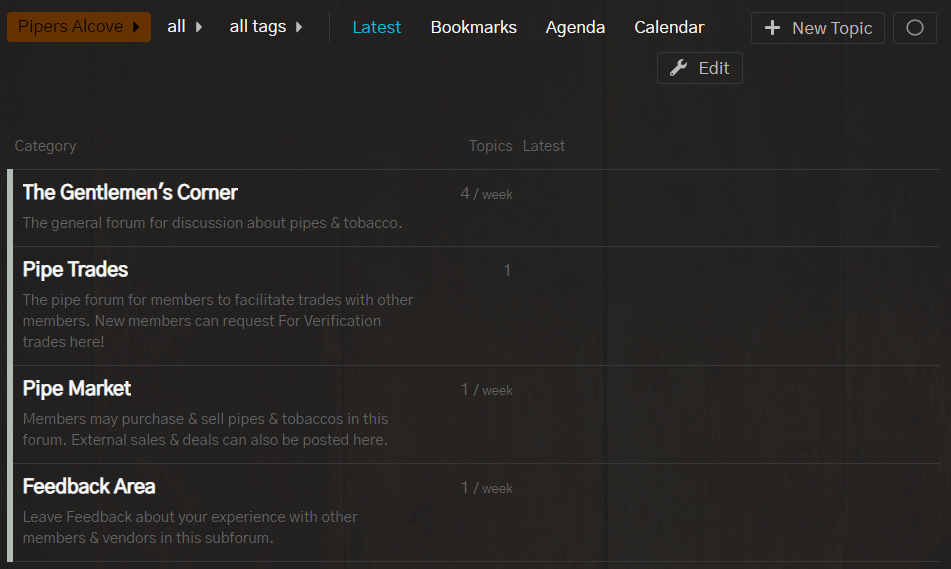Click the Edit wrench button
951x569 pixels.
tap(699, 68)
